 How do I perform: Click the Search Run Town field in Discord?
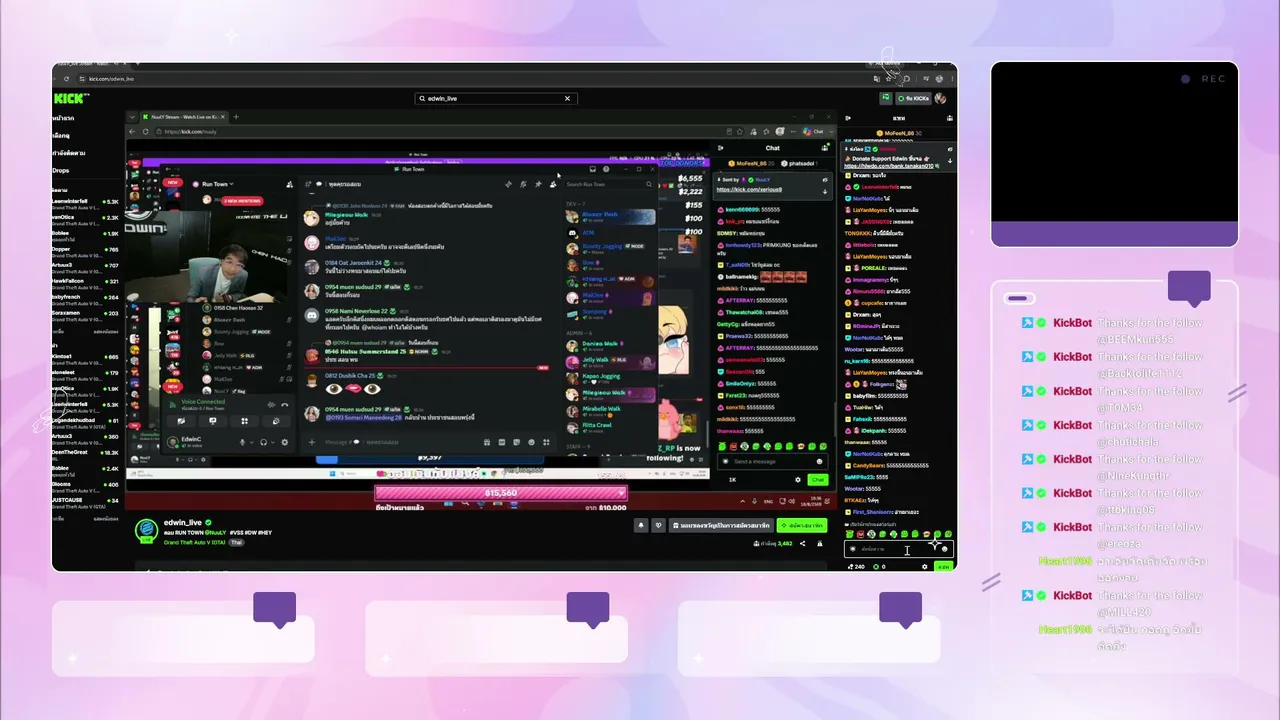pyautogui.click(x=607, y=184)
